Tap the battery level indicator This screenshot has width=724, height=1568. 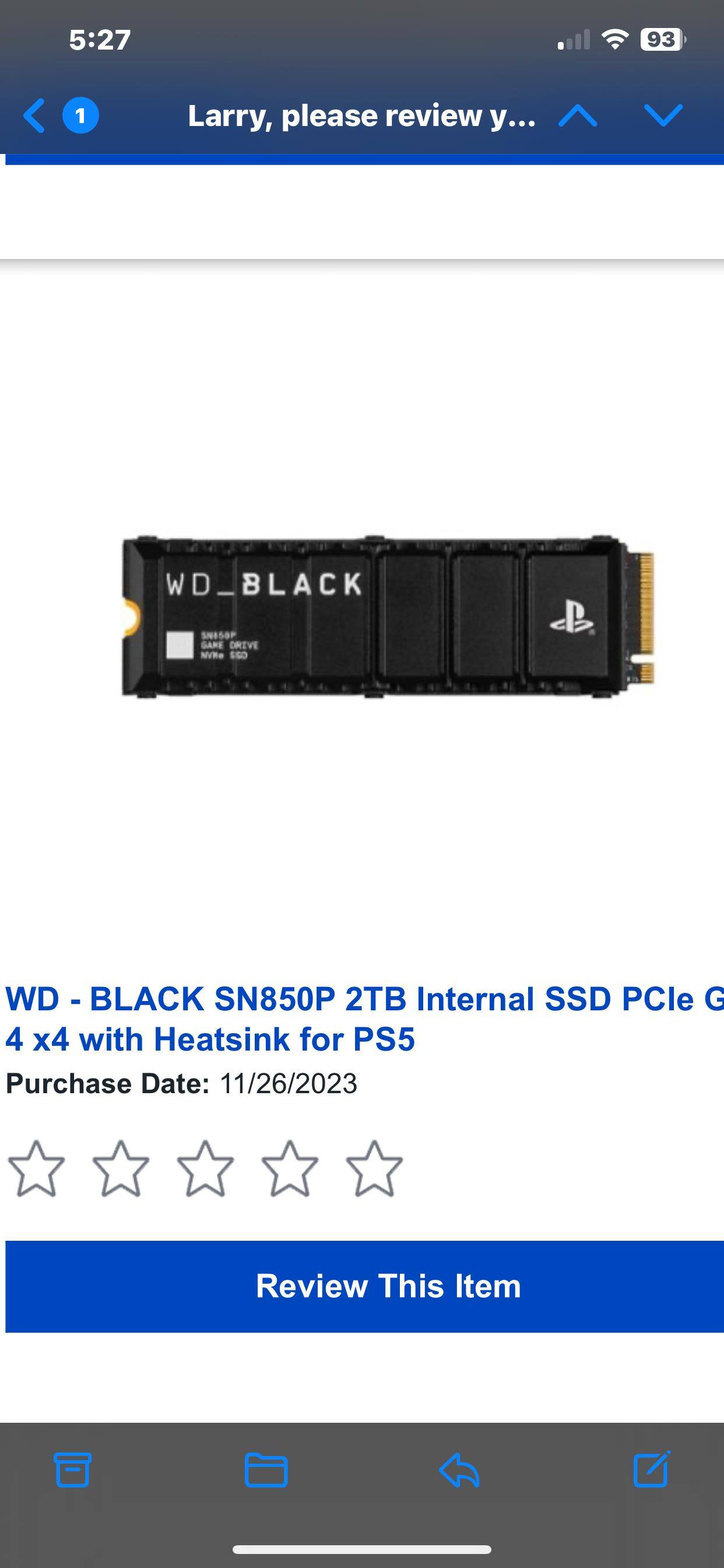662,40
